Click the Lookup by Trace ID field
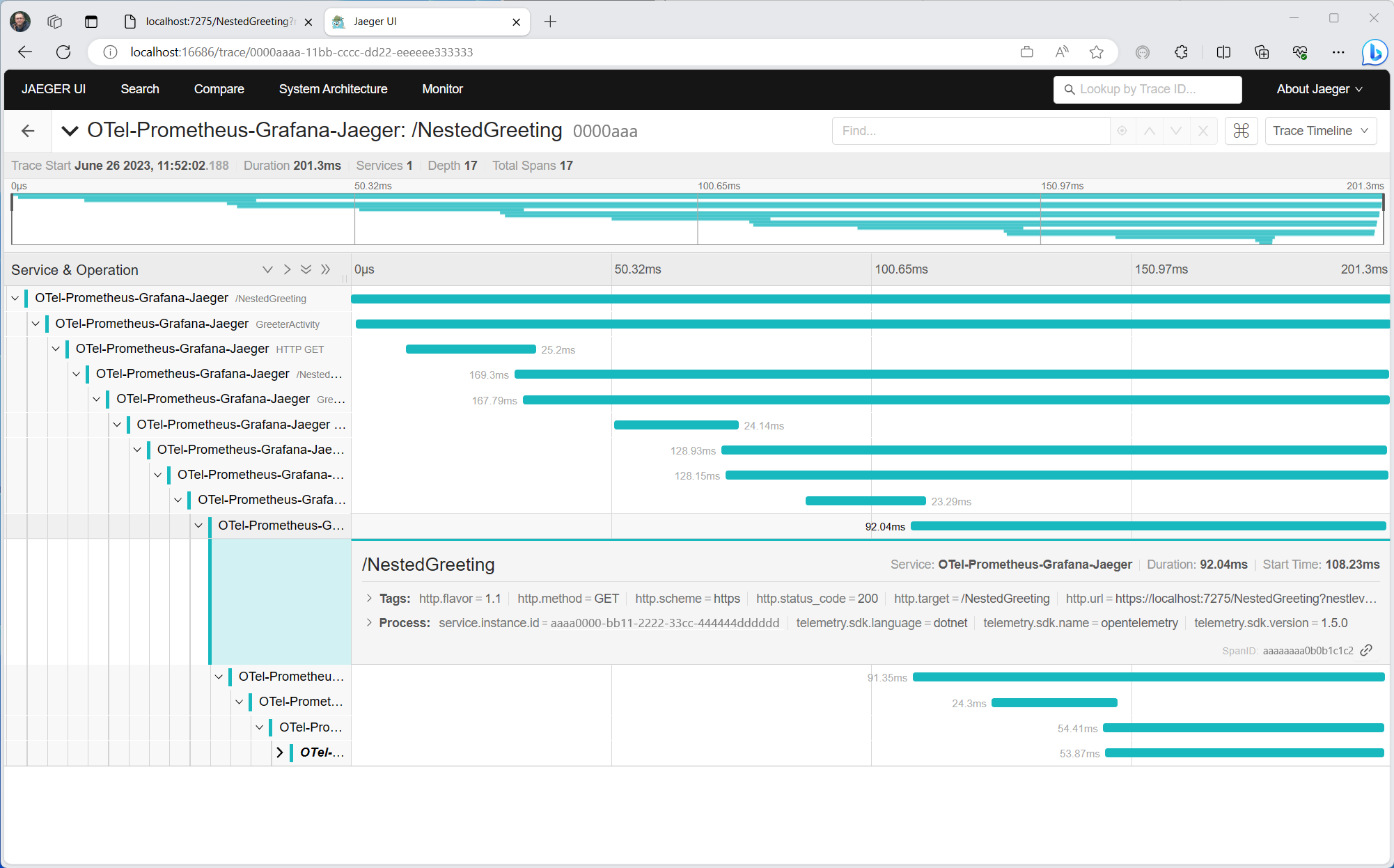Viewport: 1394px width, 868px height. click(1148, 89)
